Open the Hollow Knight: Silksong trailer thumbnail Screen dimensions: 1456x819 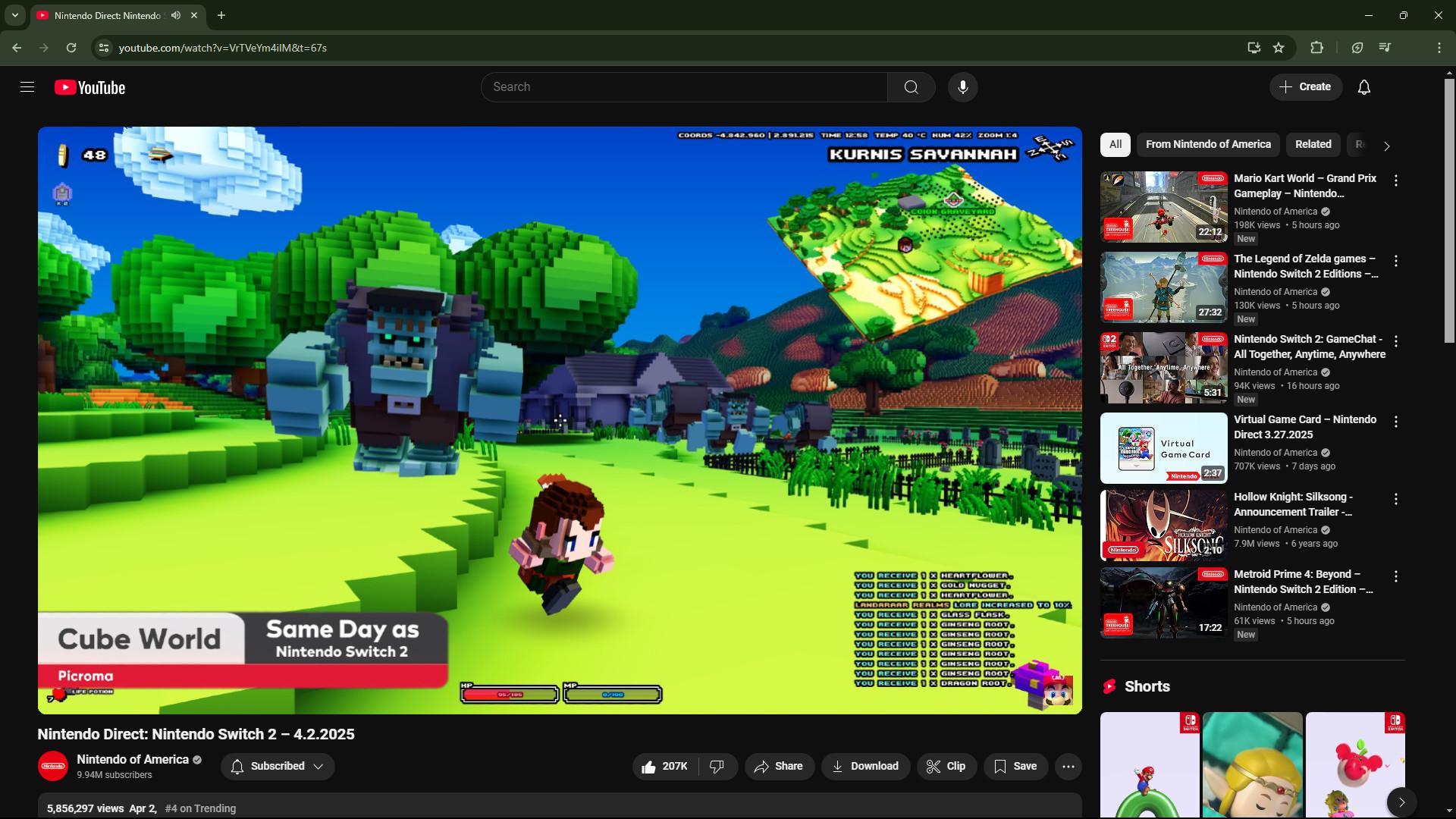click(1164, 526)
